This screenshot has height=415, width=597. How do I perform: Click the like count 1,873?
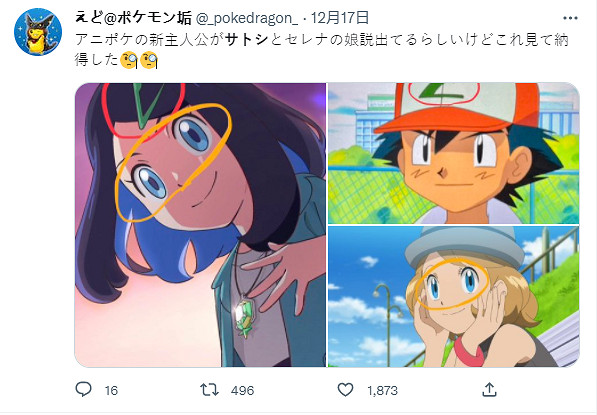383,391
